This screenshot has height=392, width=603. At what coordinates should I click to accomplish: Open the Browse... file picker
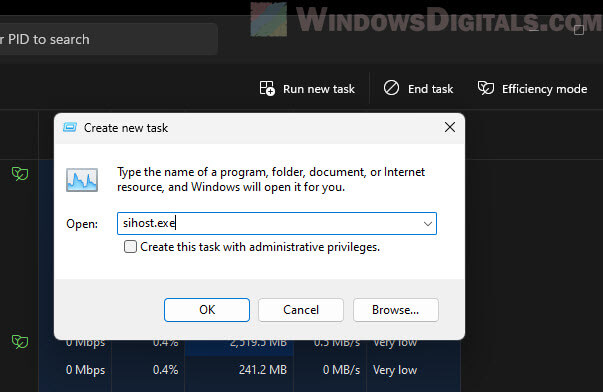tap(395, 310)
